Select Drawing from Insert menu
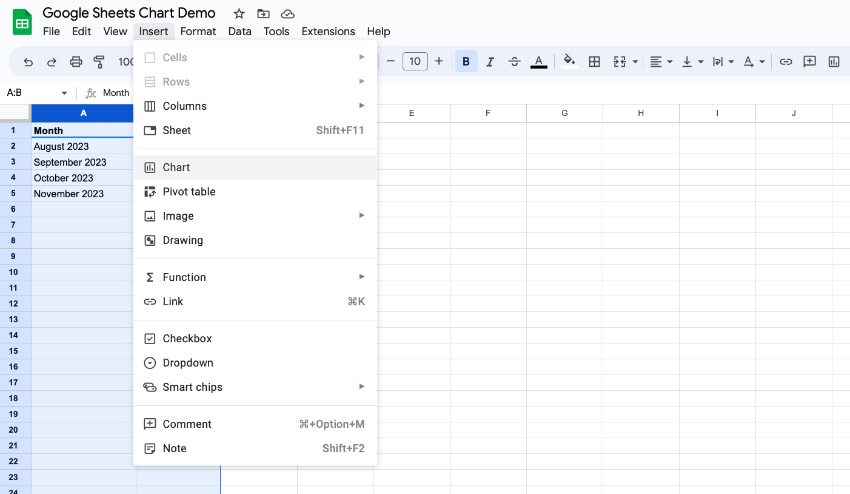 click(x=255, y=240)
